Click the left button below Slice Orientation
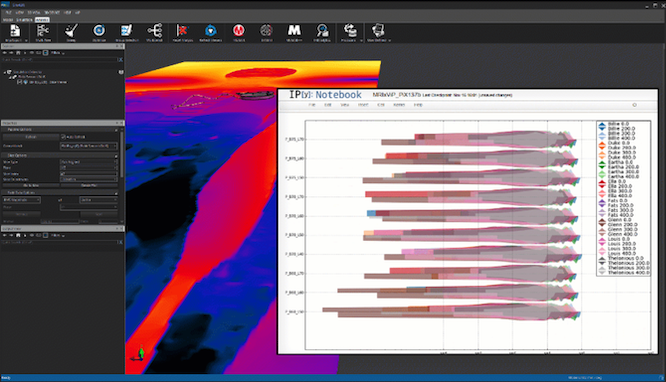 (x=31, y=185)
